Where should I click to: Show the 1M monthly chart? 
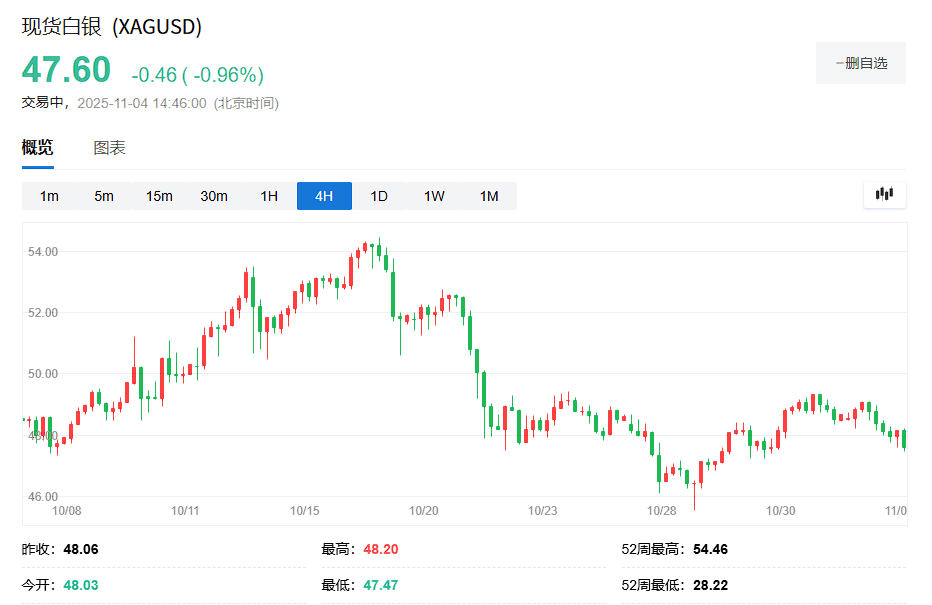(489, 196)
